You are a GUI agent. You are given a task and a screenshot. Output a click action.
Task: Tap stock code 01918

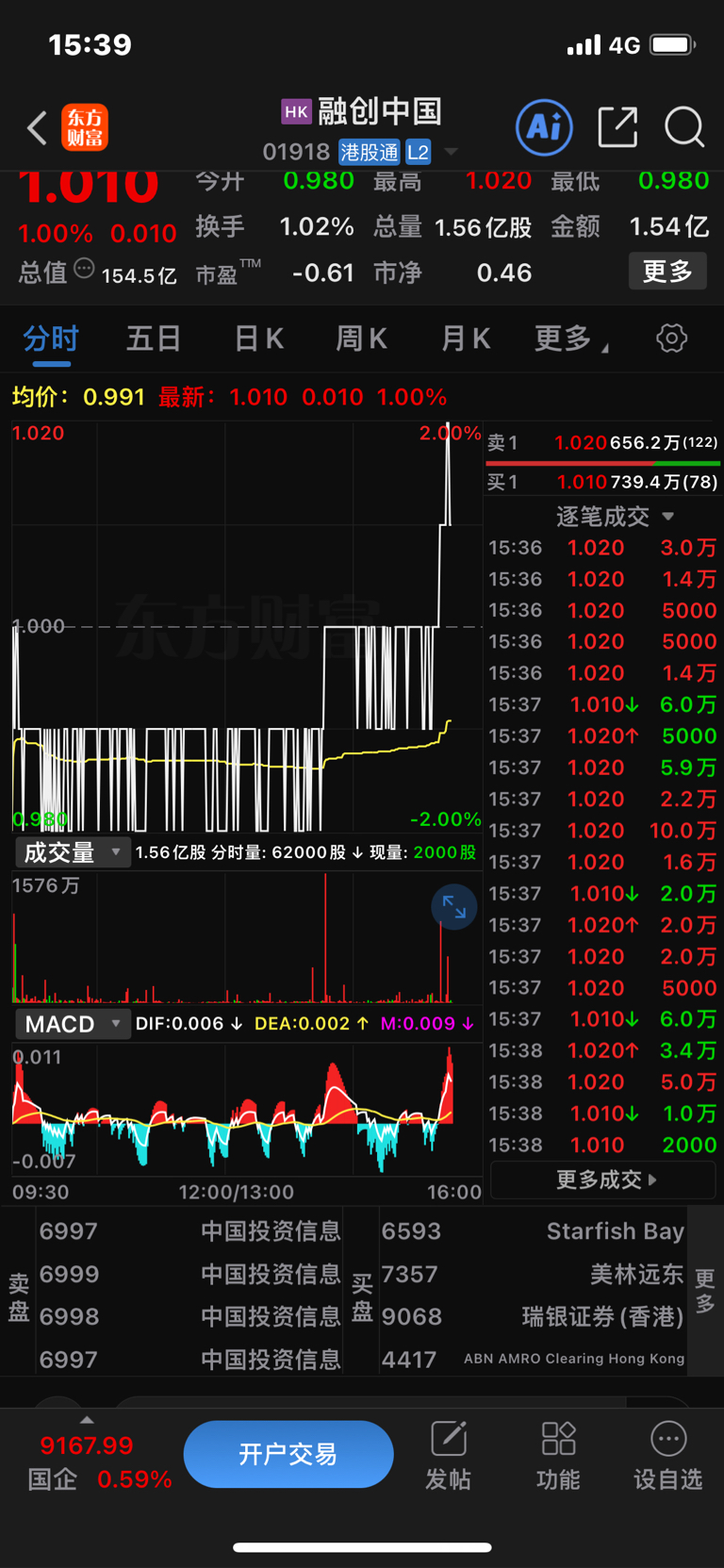click(x=296, y=152)
